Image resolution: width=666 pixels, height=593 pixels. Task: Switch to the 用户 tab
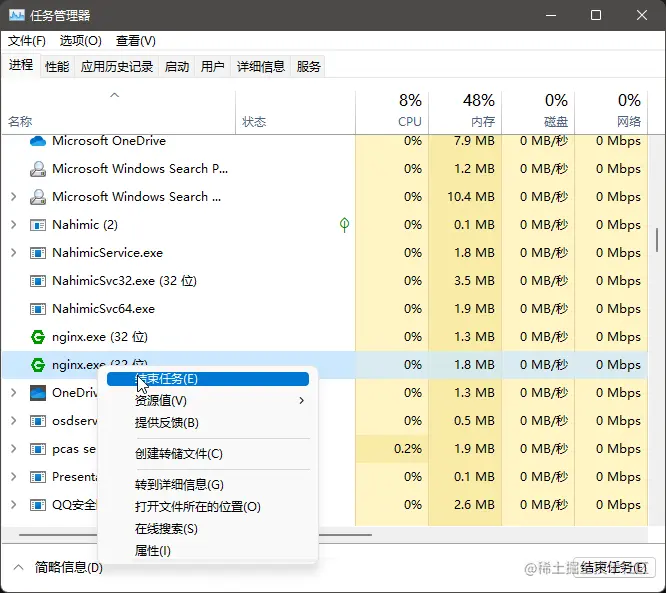click(212, 67)
